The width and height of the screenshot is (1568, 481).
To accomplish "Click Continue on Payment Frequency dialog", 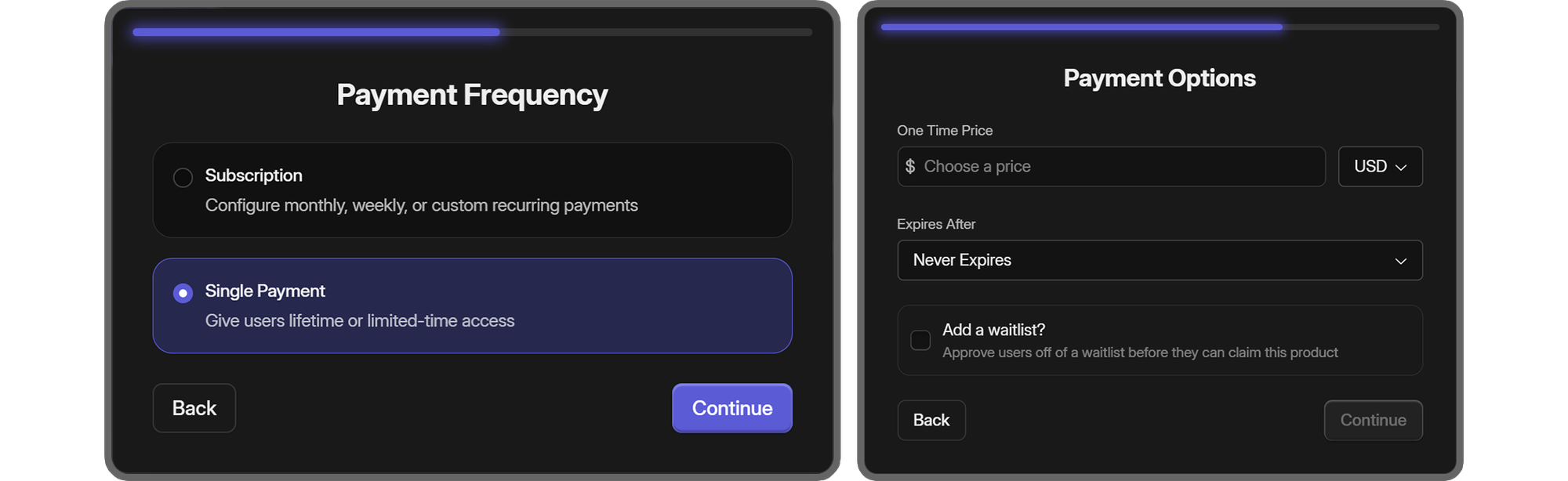I will pos(731,408).
